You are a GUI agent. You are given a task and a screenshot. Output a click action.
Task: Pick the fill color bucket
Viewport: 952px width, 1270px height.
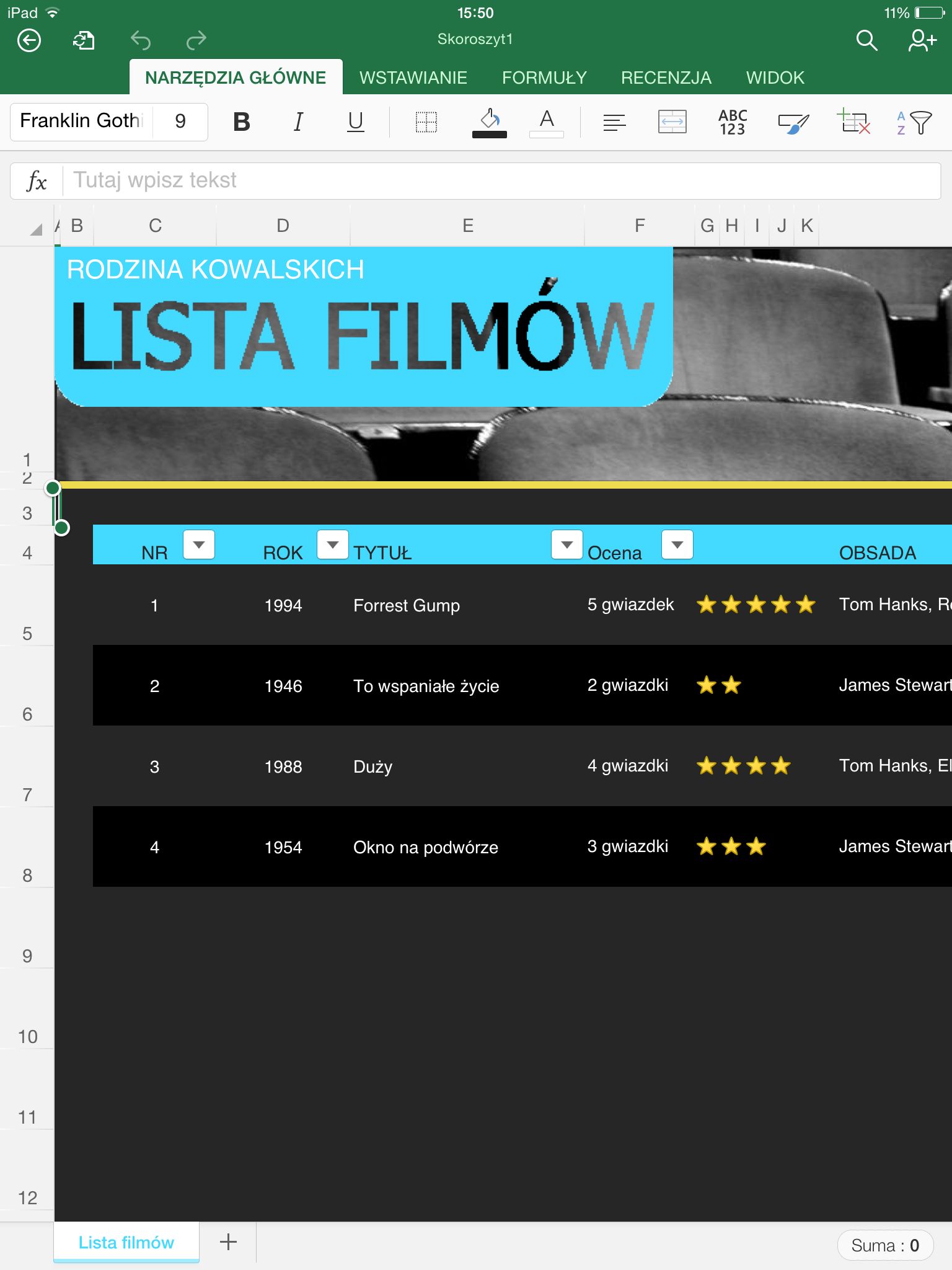tap(490, 122)
